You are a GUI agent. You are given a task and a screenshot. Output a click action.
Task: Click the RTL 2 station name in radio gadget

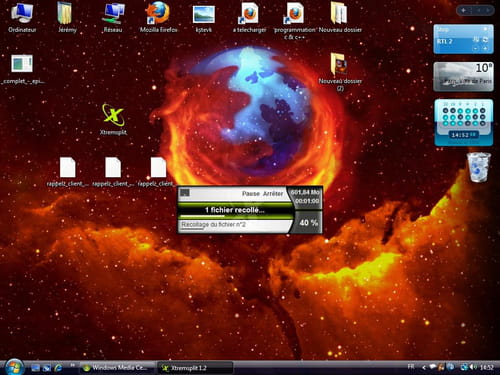[x=445, y=41]
